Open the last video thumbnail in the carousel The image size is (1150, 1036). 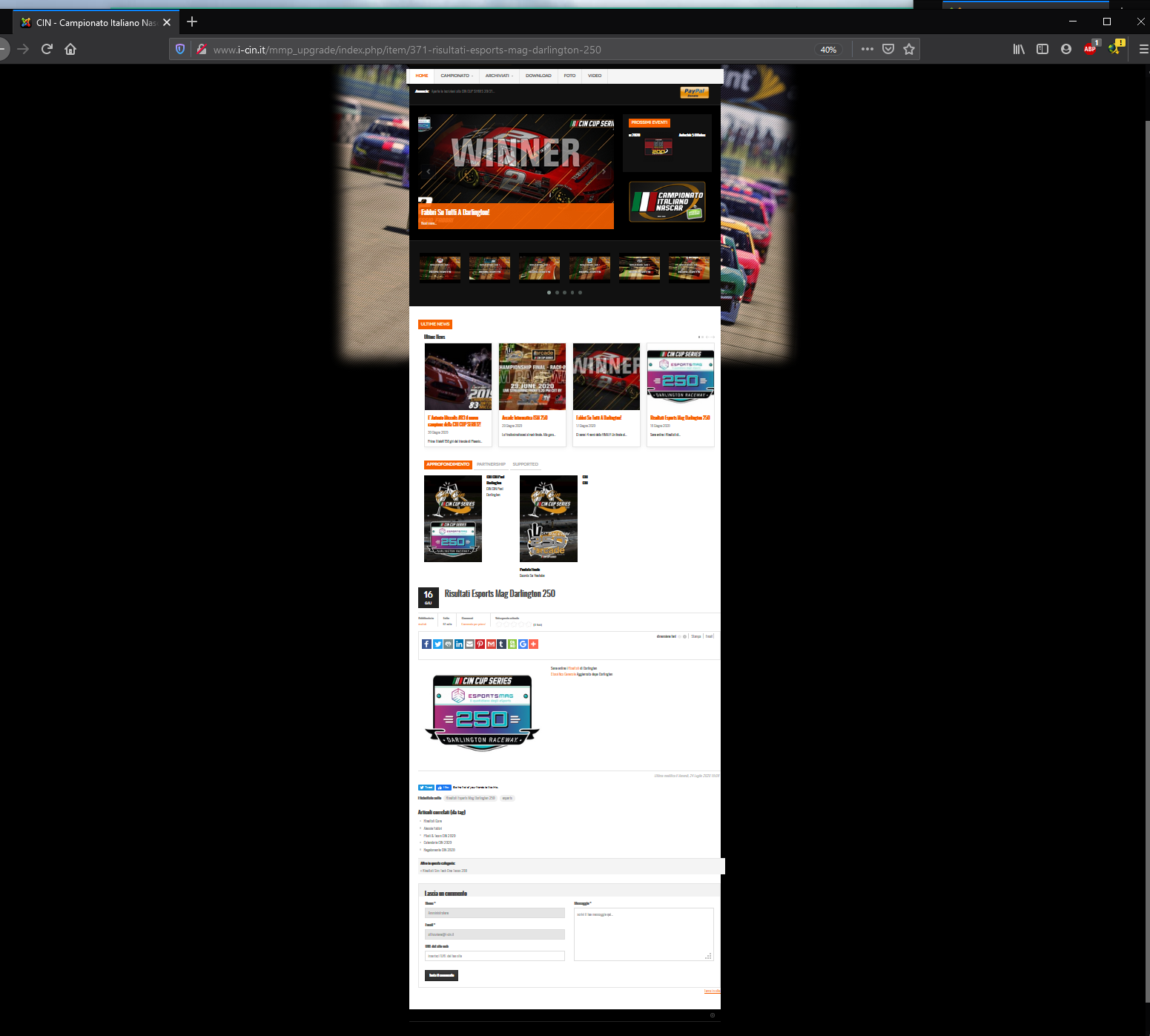point(689,268)
